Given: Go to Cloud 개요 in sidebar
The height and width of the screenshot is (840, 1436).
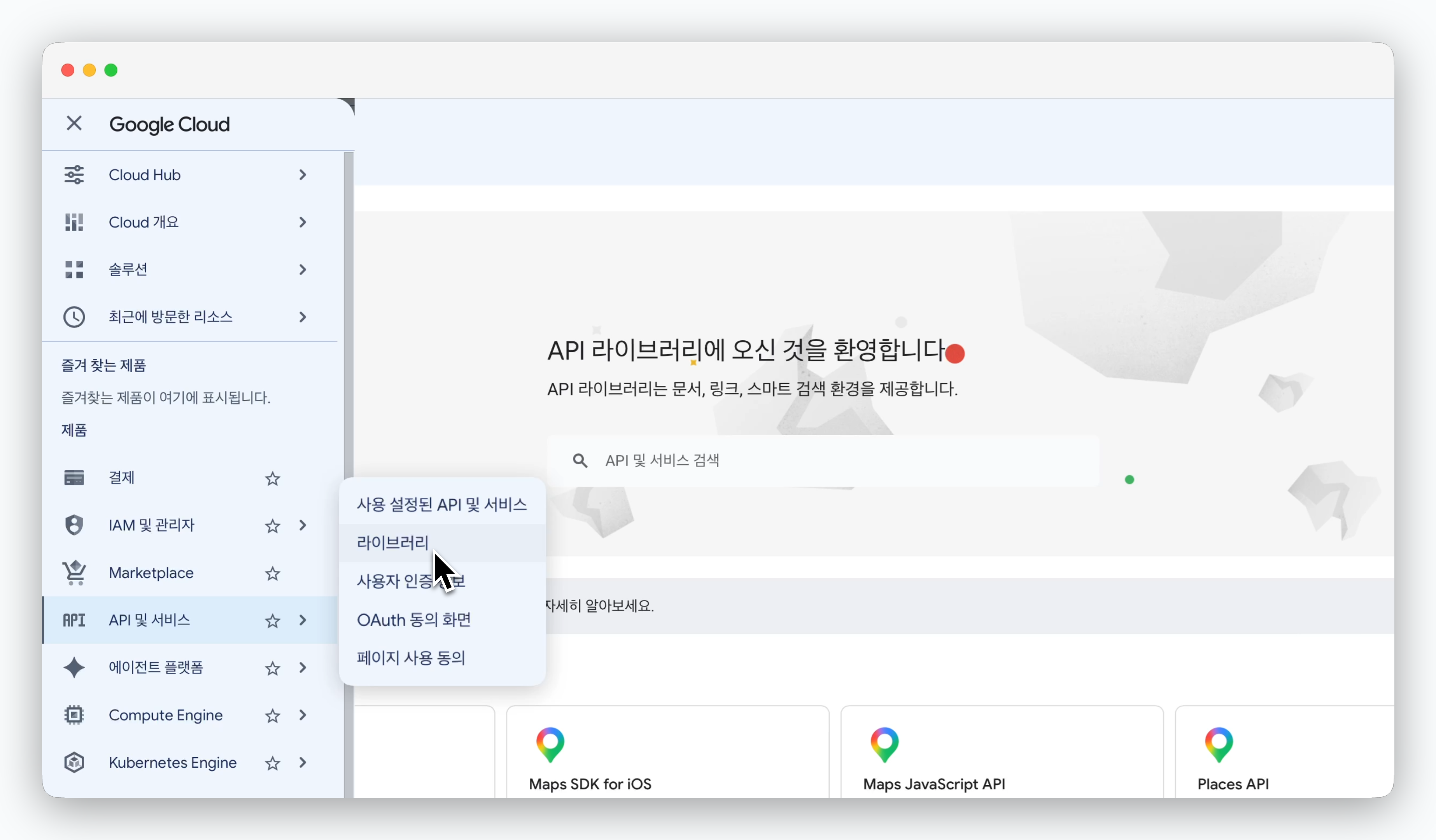Looking at the screenshot, I should point(190,222).
